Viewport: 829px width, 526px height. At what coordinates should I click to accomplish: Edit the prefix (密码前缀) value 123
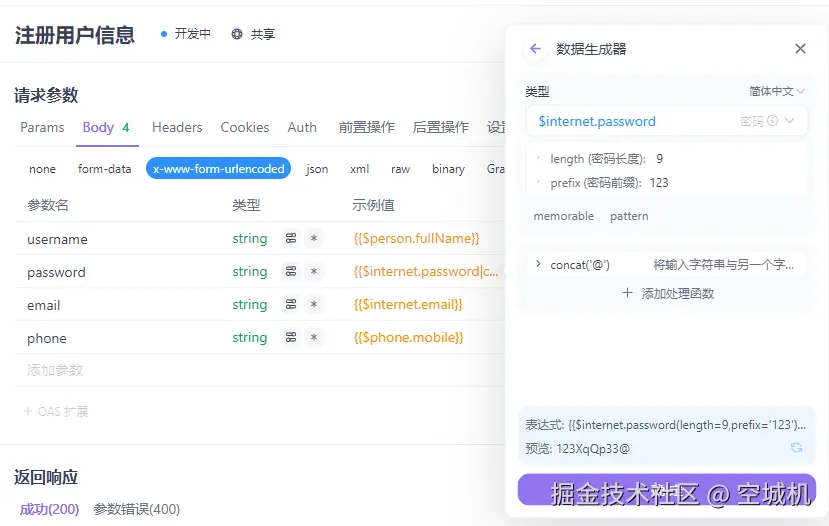pyautogui.click(x=659, y=183)
